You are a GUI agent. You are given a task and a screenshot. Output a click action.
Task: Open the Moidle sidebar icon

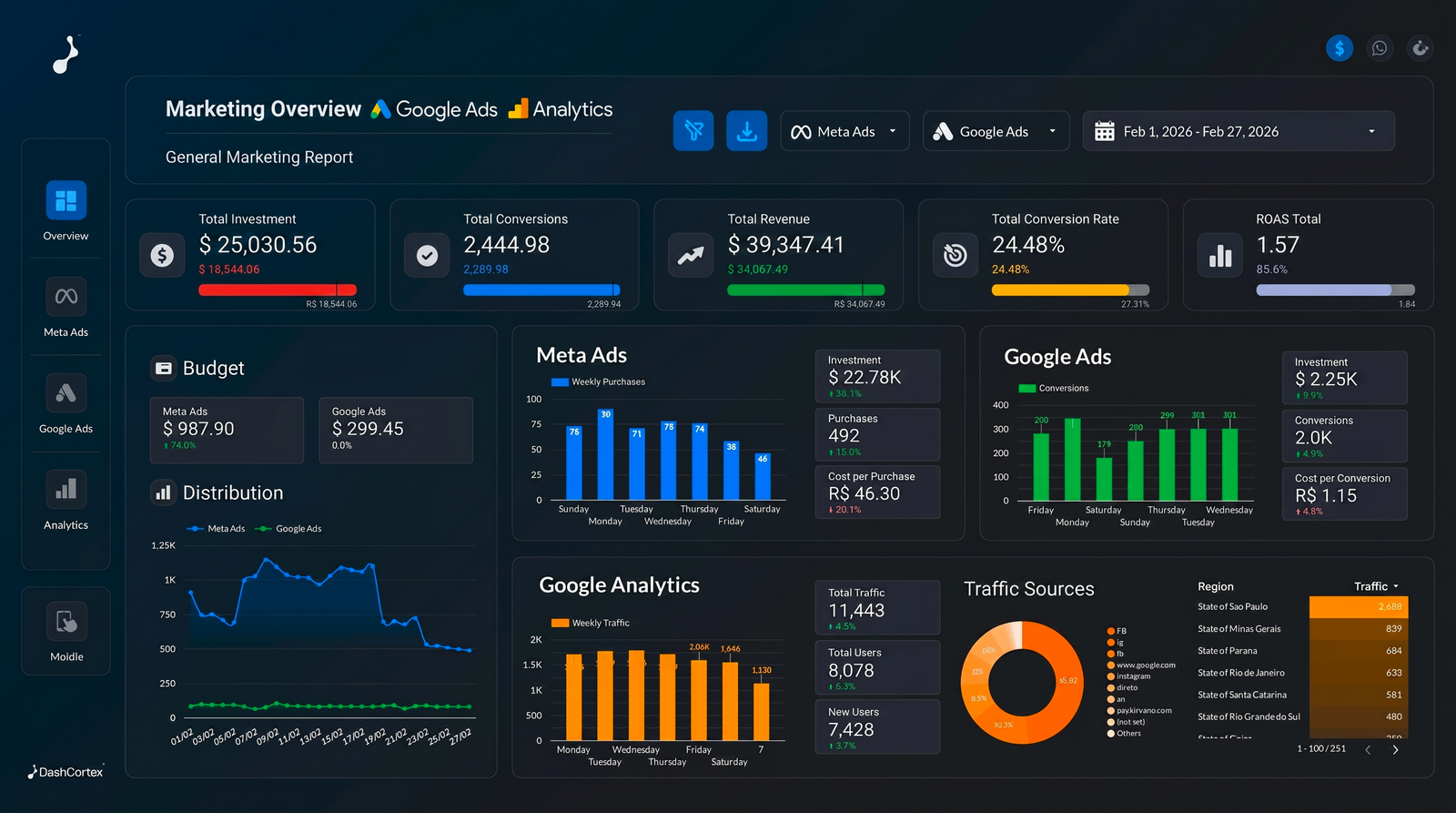66,622
